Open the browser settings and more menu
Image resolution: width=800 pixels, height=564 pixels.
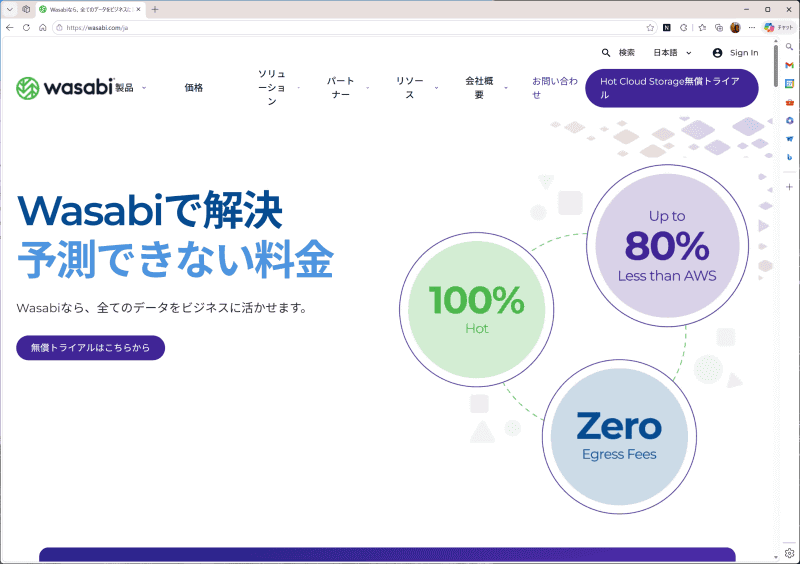pyautogui.click(x=752, y=28)
